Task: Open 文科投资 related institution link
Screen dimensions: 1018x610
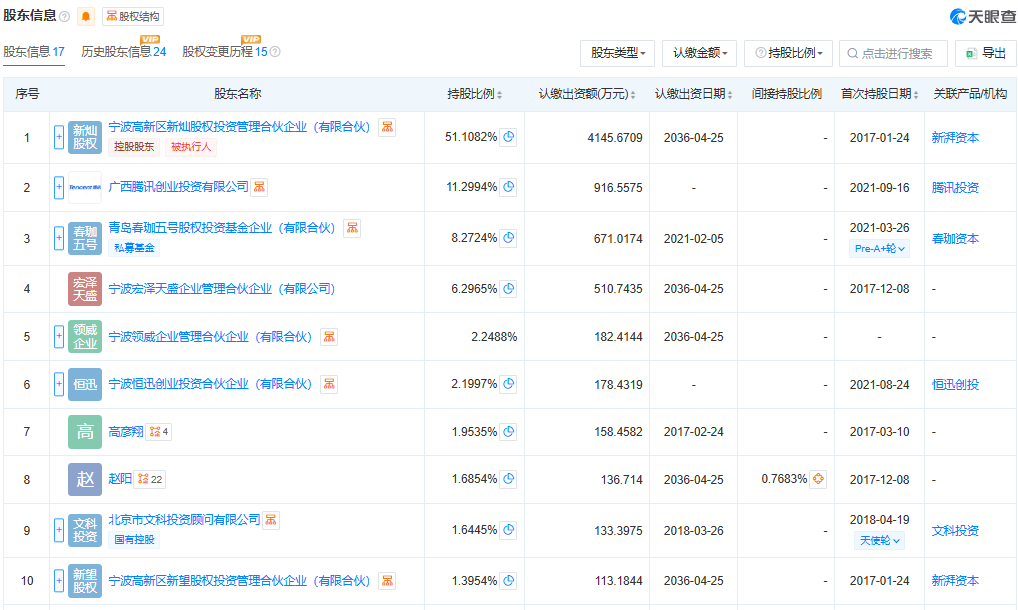Action: (955, 531)
